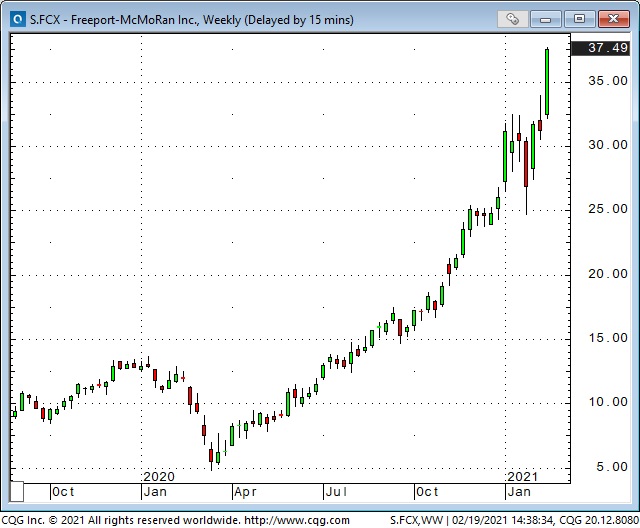Maximize the S.FCX chart window
Image resolution: width=640 pixels, height=528 pixels.
click(x=579, y=19)
